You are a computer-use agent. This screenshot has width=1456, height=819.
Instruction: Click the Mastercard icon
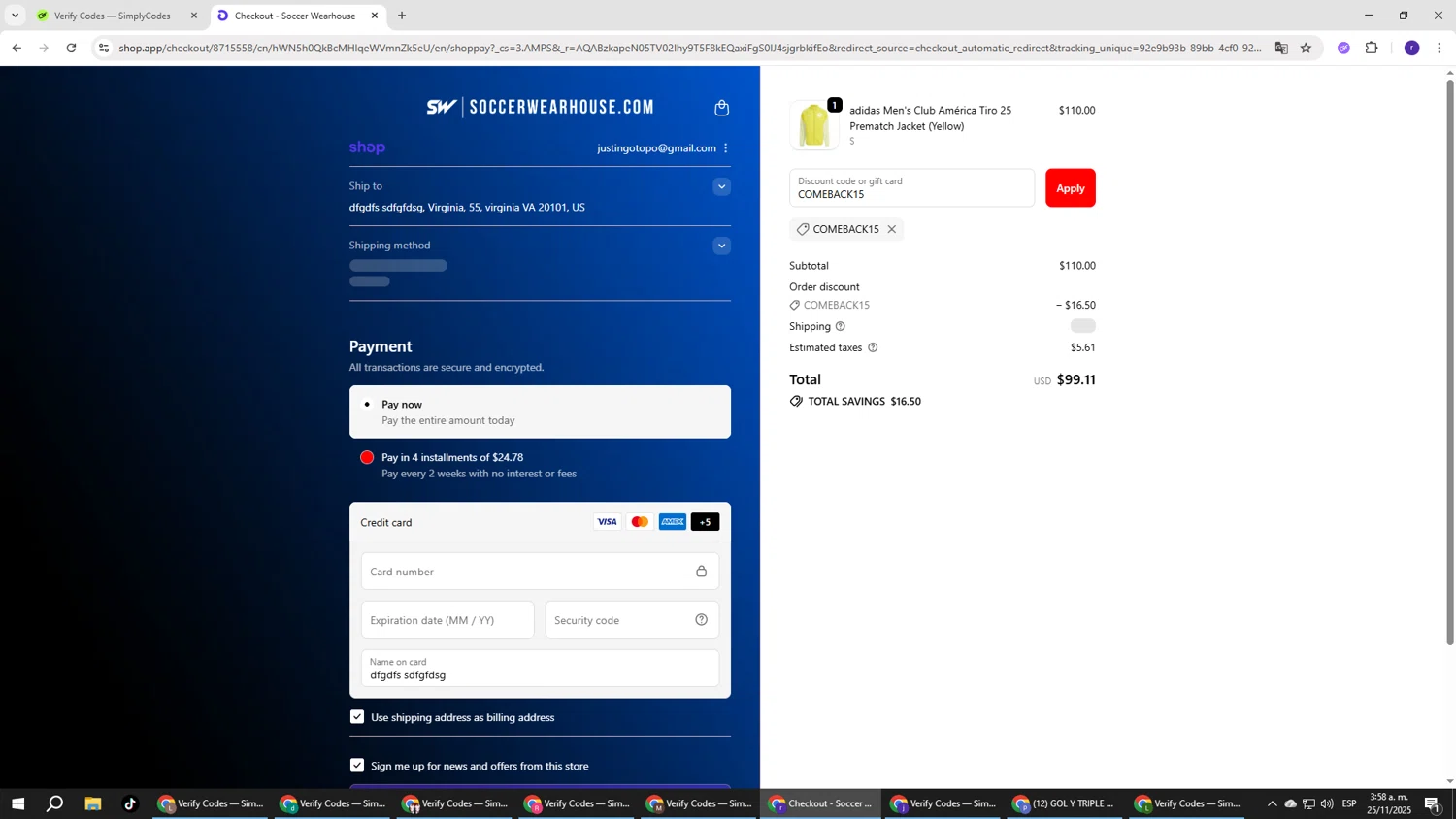click(x=640, y=522)
